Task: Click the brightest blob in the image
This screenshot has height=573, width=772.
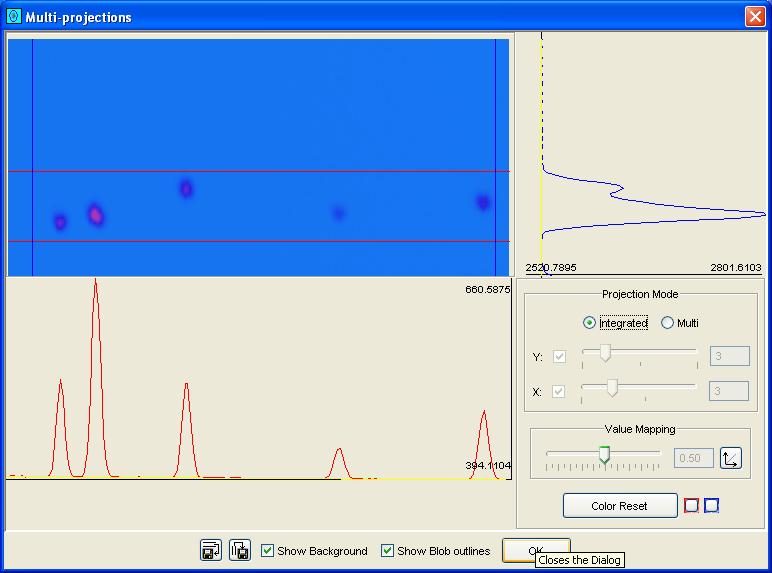Action: [95, 214]
